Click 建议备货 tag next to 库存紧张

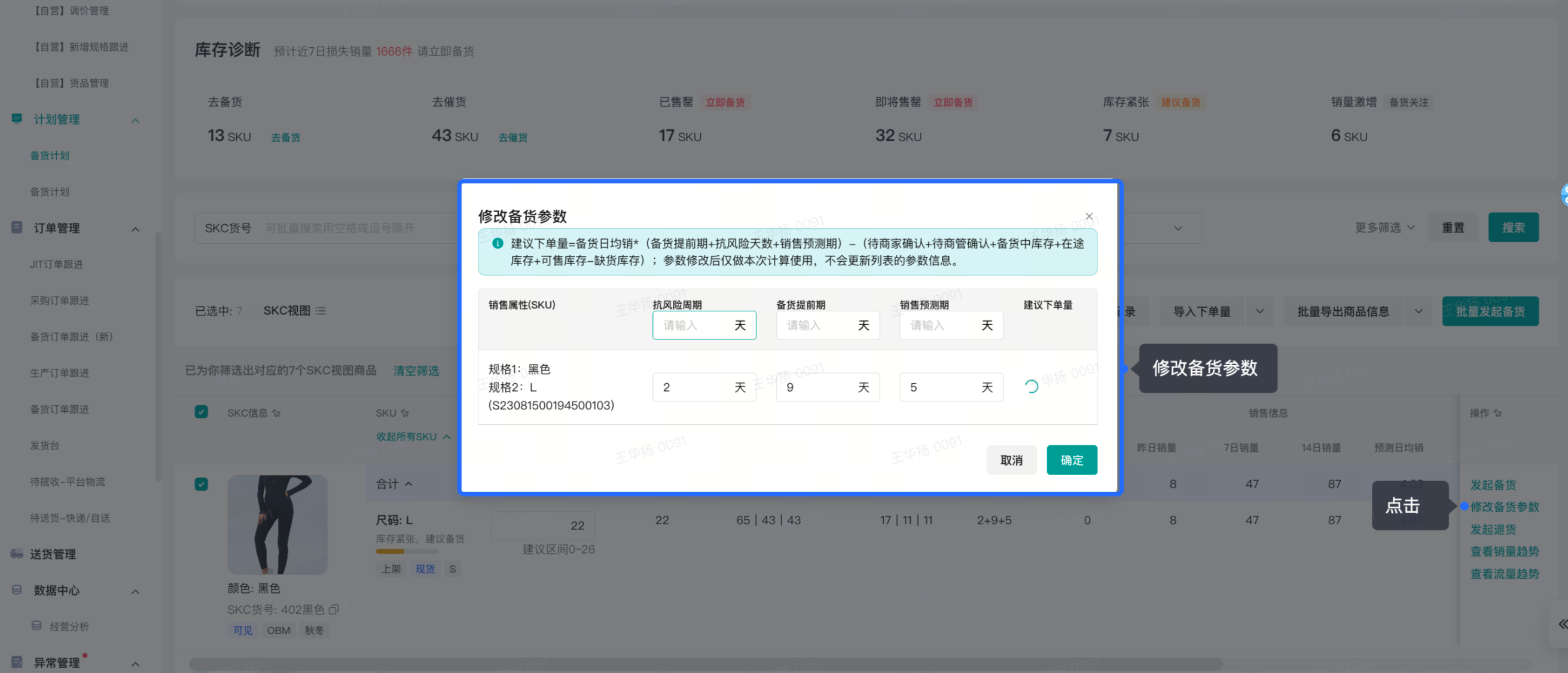[1181, 102]
